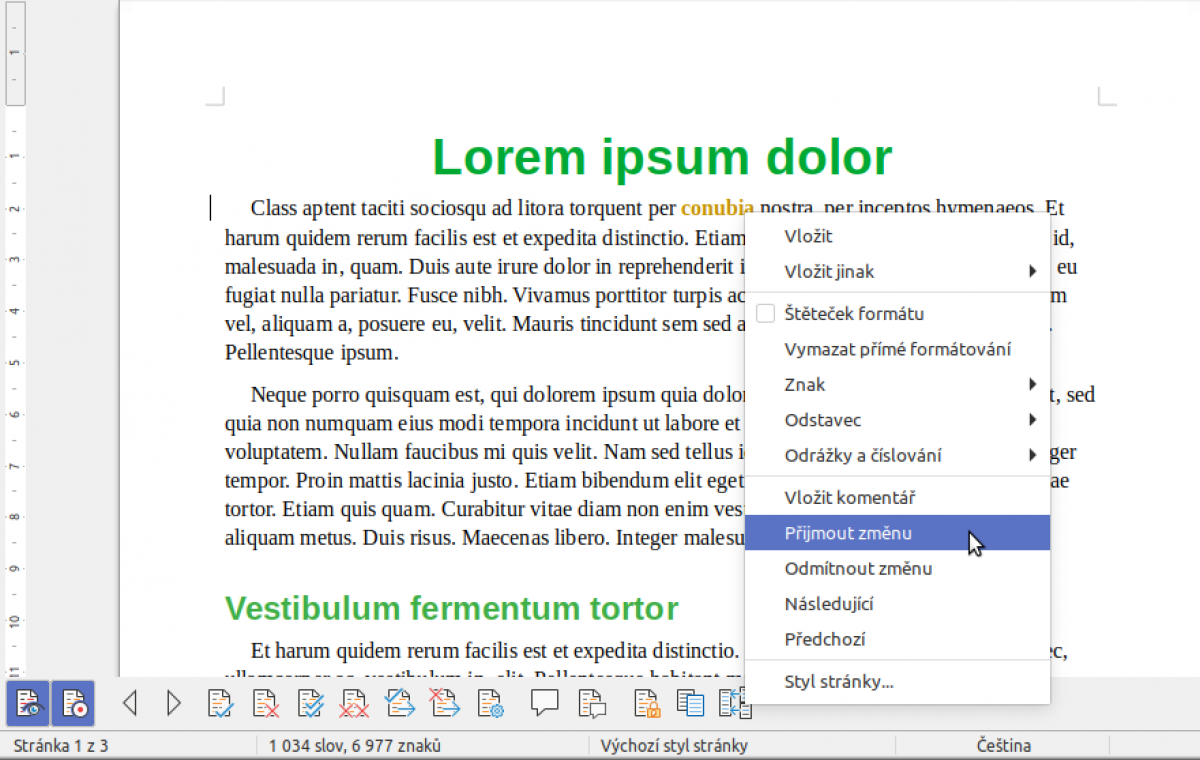Toggle Record Changes icon

(x=73, y=703)
